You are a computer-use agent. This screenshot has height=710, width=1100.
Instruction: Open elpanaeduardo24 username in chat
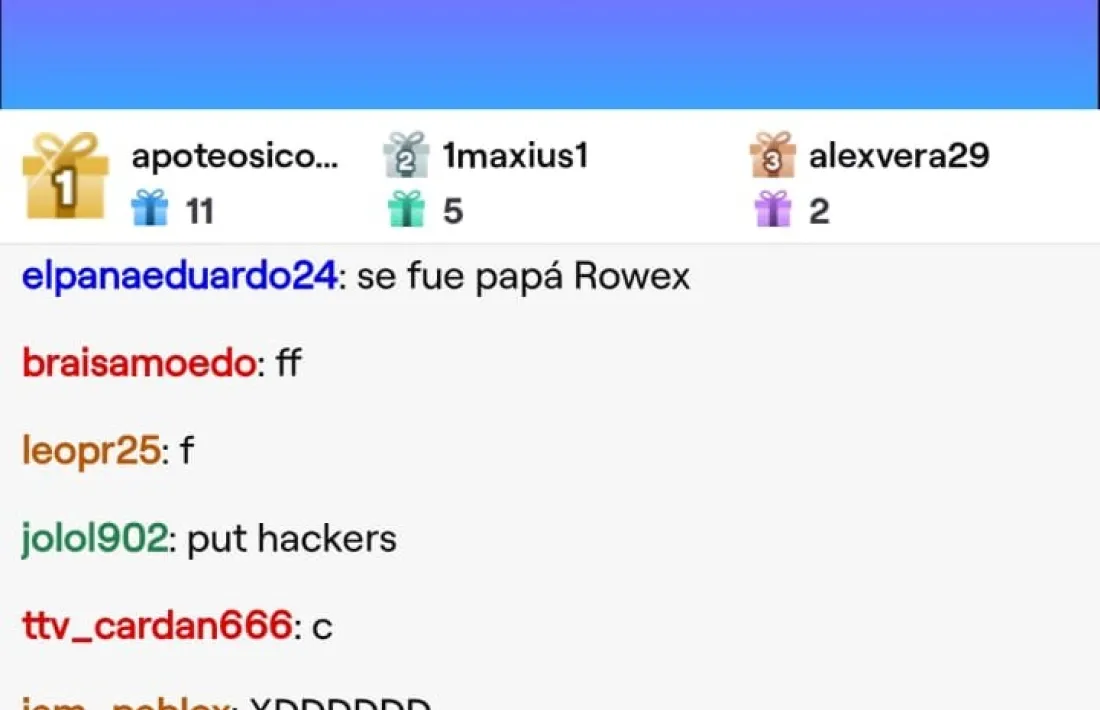click(x=180, y=276)
